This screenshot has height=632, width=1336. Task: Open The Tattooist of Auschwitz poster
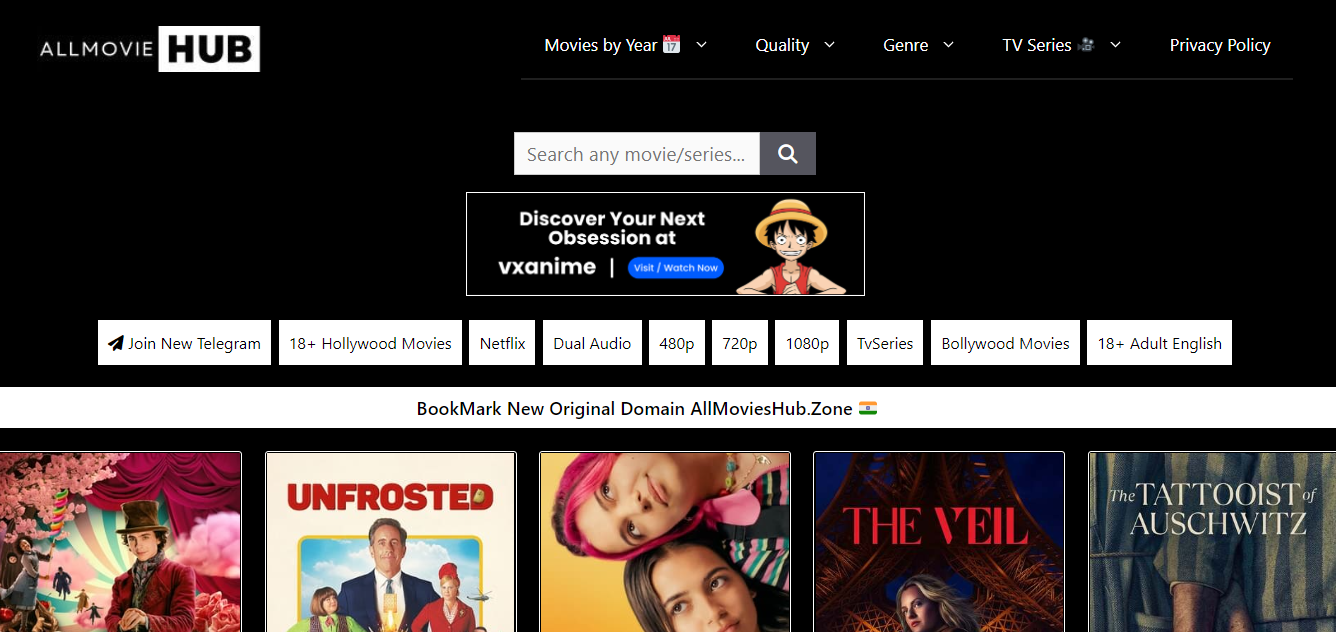coord(1212,542)
